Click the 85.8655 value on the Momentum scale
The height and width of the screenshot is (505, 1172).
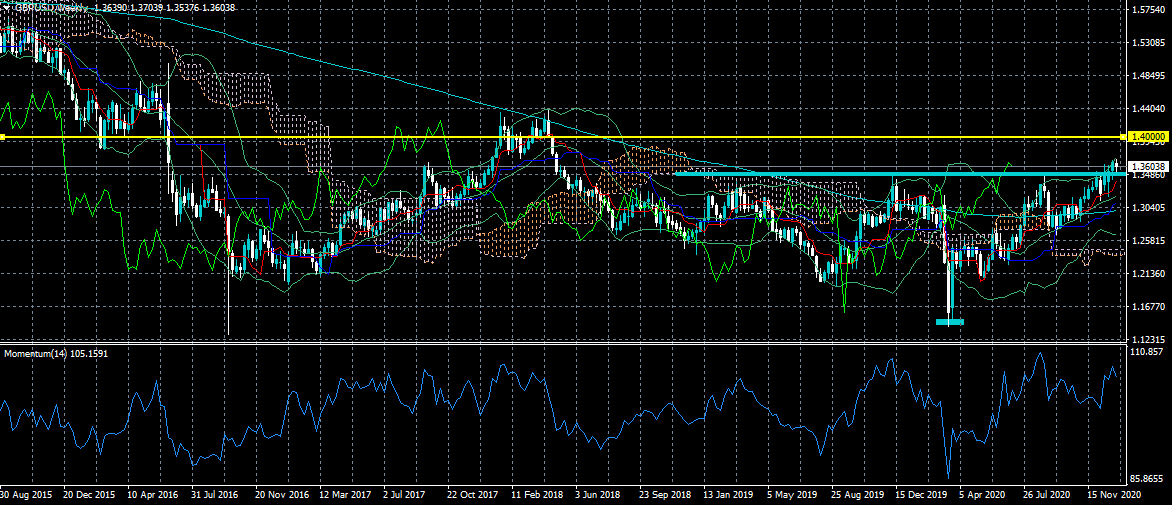(x=1146, y=479)
